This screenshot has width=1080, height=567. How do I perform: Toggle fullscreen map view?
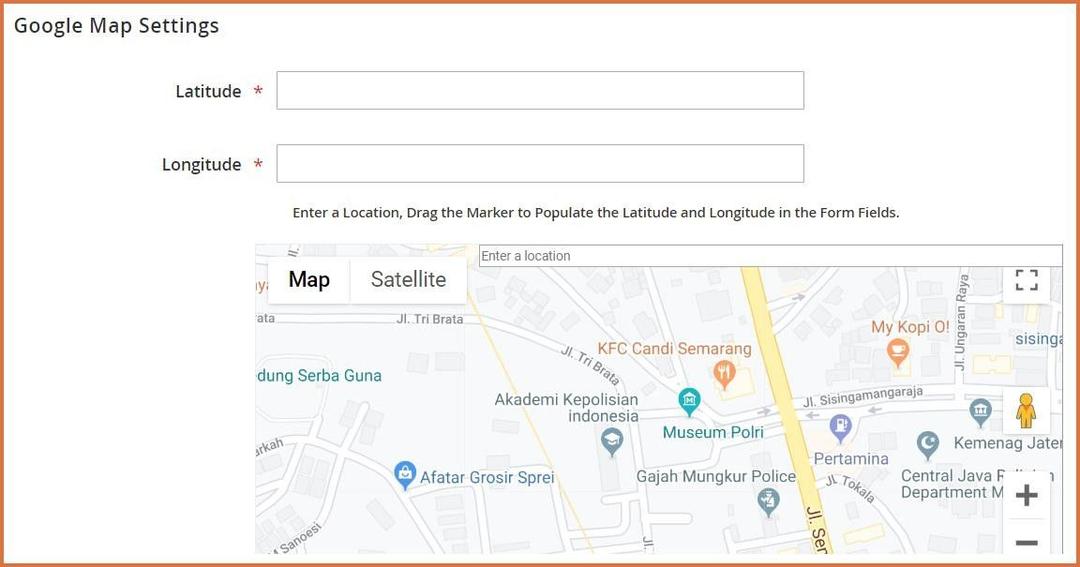[1026, 280]
